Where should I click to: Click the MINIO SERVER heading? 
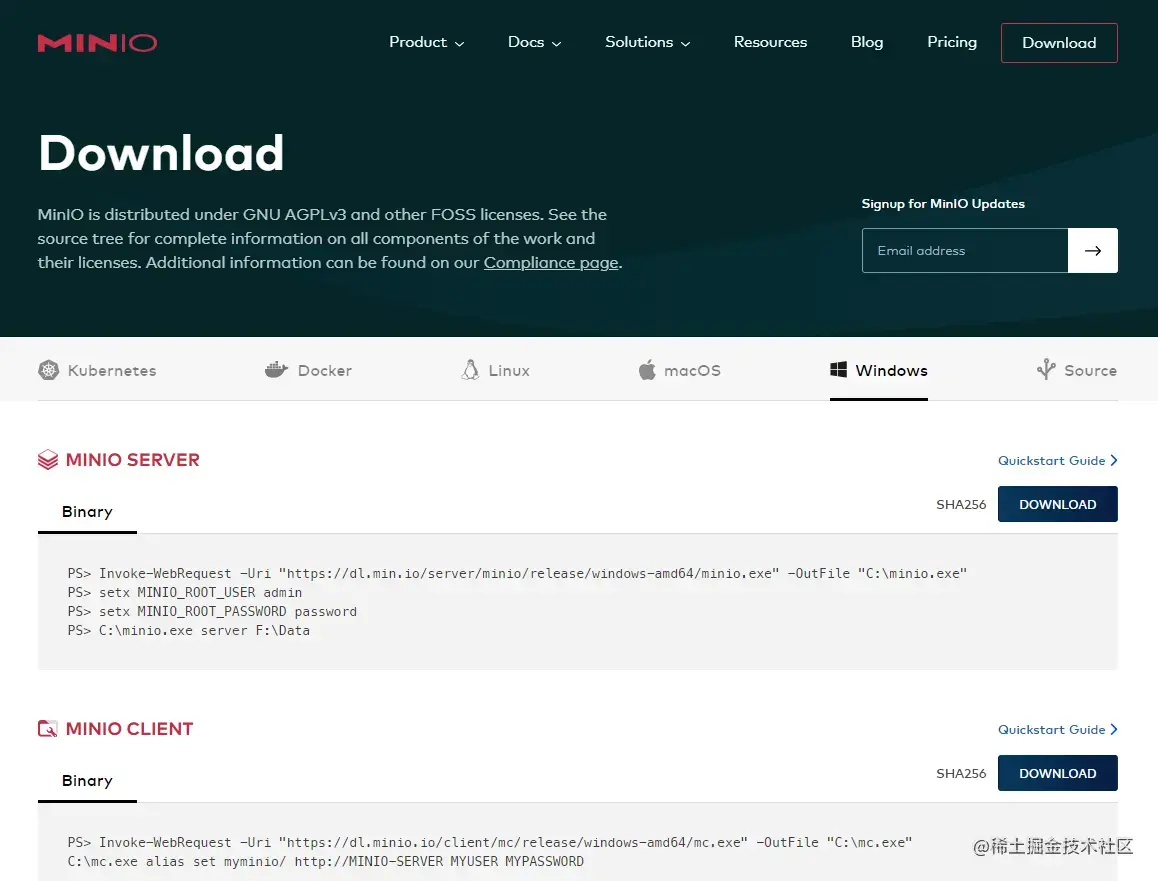point(133,460)
